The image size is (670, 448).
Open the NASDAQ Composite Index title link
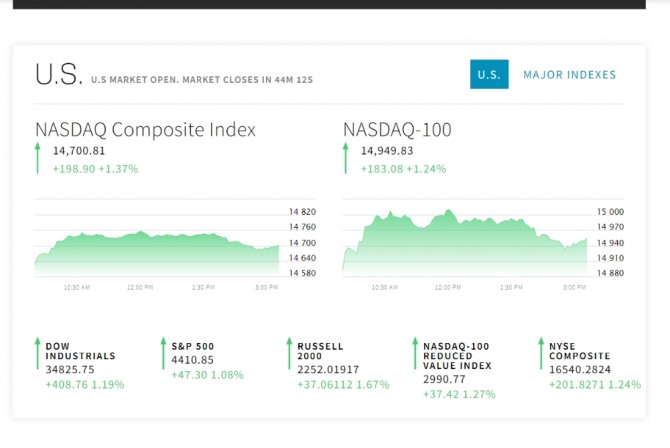pyautogui.click(x=145, y=130)
